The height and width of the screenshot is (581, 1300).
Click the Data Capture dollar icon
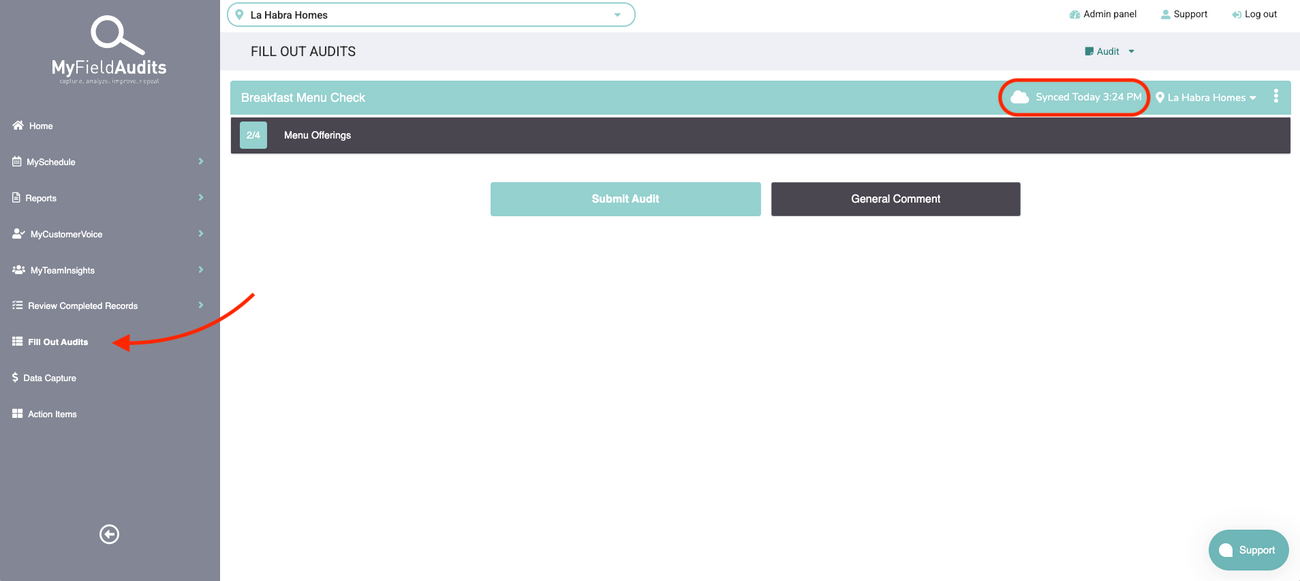tap(15, 378)
